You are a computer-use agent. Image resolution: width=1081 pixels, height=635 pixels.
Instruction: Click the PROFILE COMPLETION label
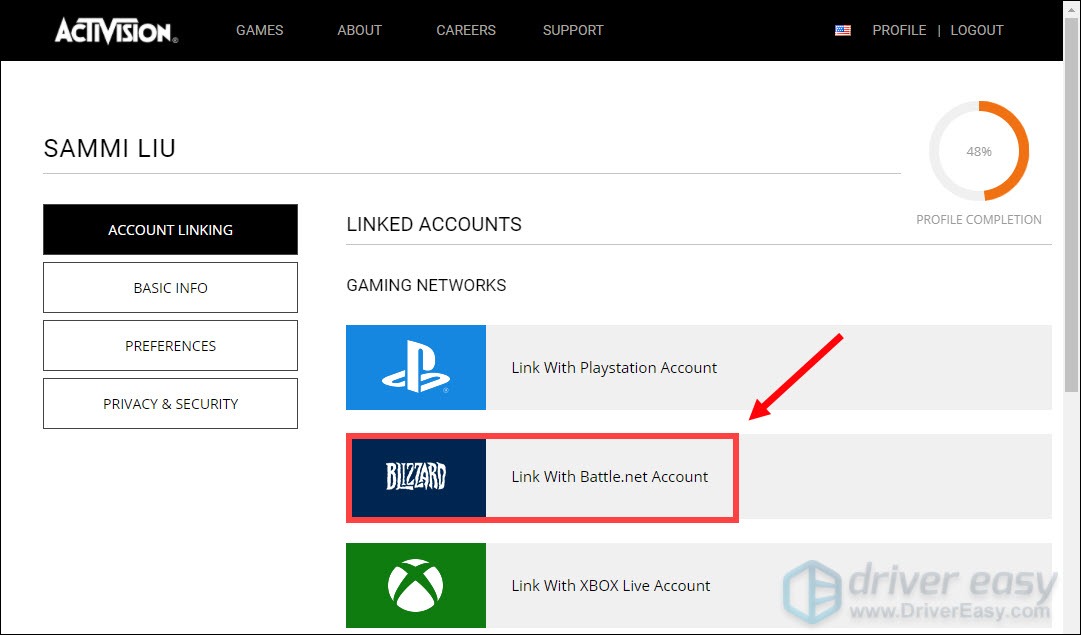tap(979, 219)
